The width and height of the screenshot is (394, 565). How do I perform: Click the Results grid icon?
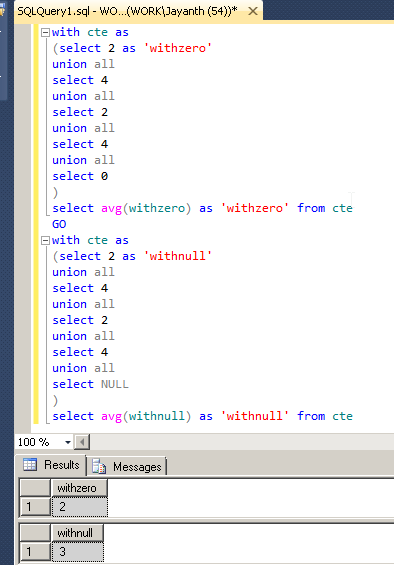(x=30, y=464)
